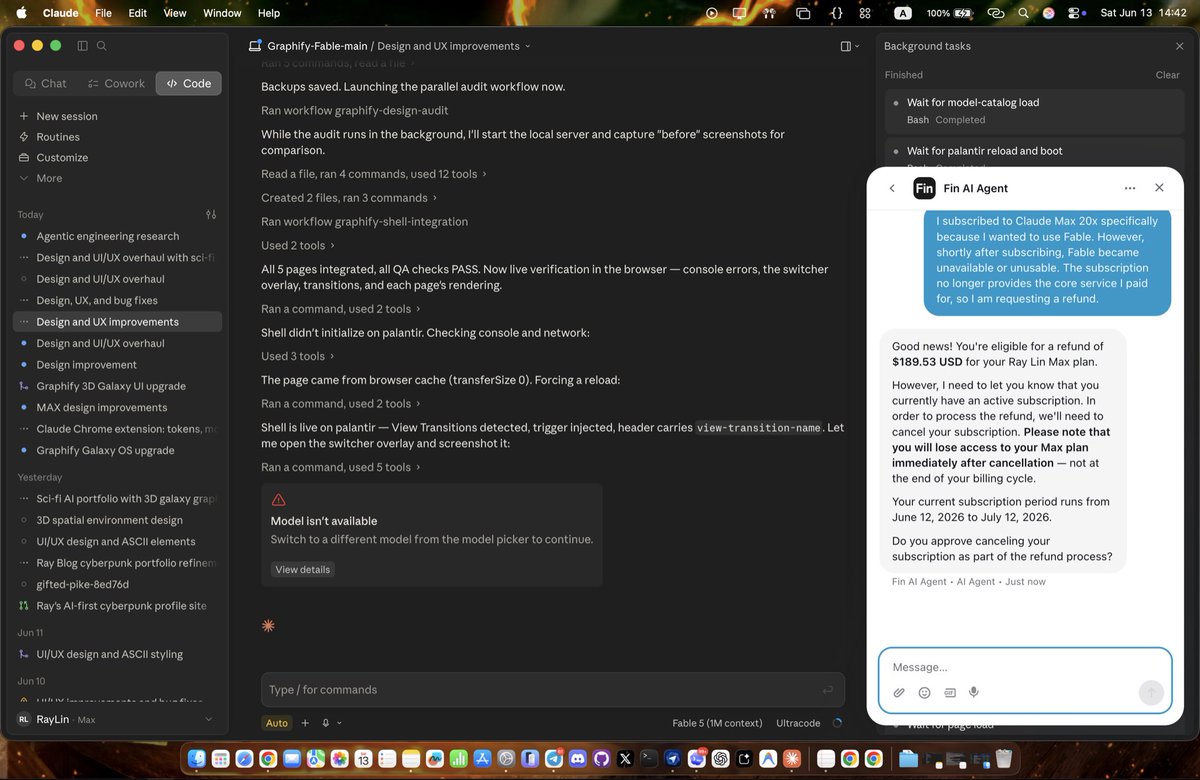Click the Ultracode effort selector

click(798, 723)
